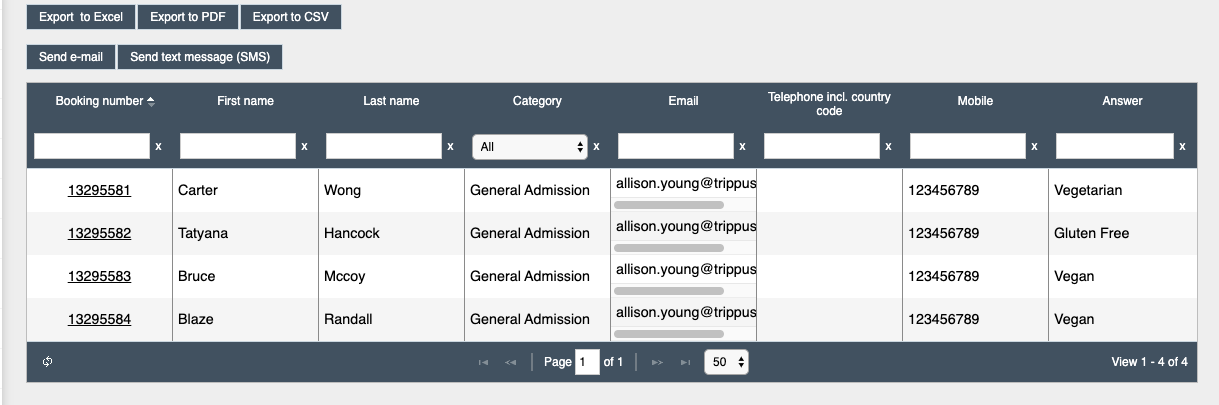Select the Hancock last name cell
The height and width of the screenshot is (405, 1219).
coord(391,233)
